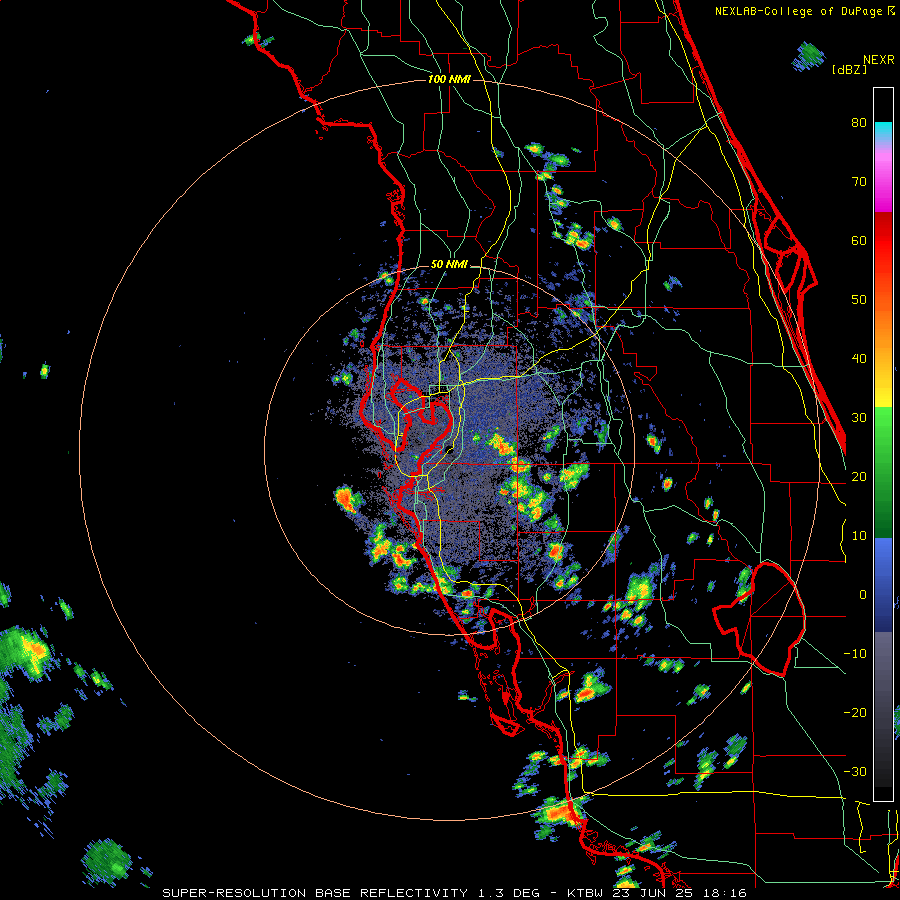The height and width of the screenshot is (900, 900).
Task: Select the "NEXLAB-College of DuPage" header text
Action: click(800, 11)
